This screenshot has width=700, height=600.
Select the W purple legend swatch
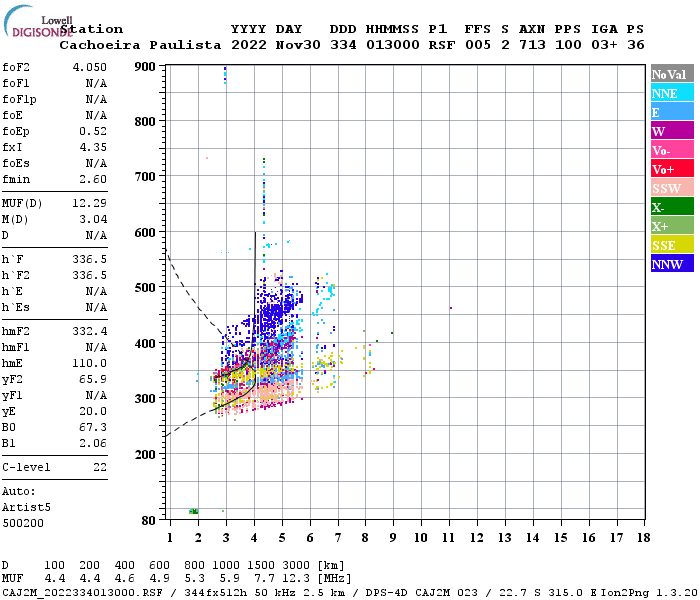[672, 131]
